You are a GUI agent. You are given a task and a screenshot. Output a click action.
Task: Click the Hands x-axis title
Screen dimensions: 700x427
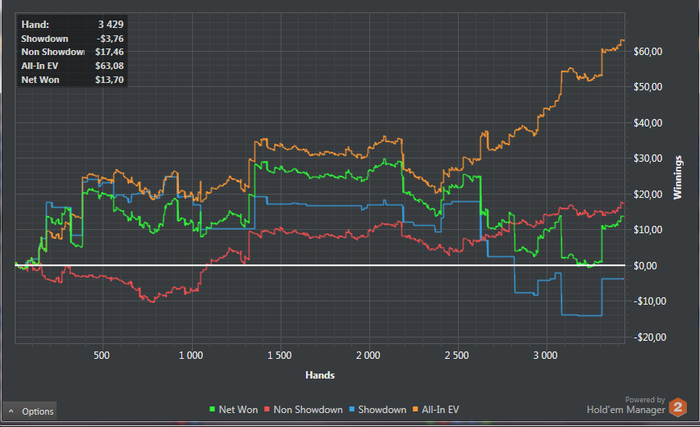[x=320, y=375]
